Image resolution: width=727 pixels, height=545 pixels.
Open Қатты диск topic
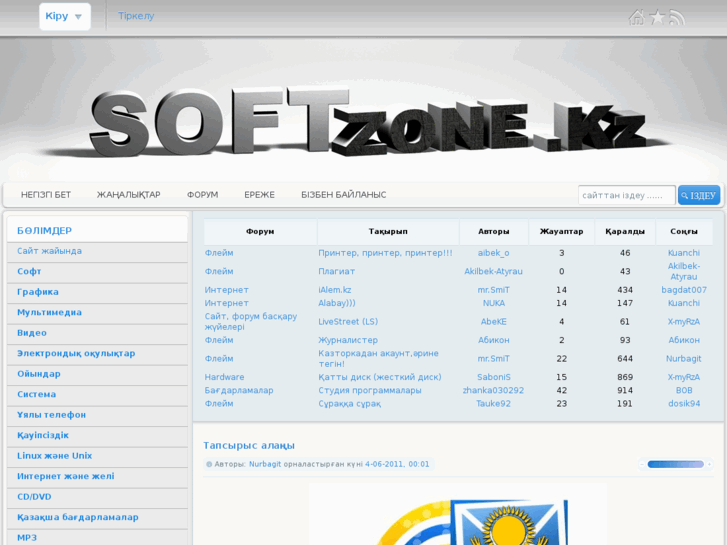pos(379,377)
